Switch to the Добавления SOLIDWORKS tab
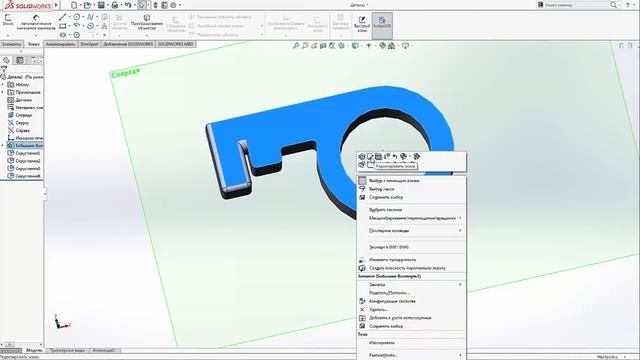The width and height of the screenshot is (640, 360). tap(128, 44)
